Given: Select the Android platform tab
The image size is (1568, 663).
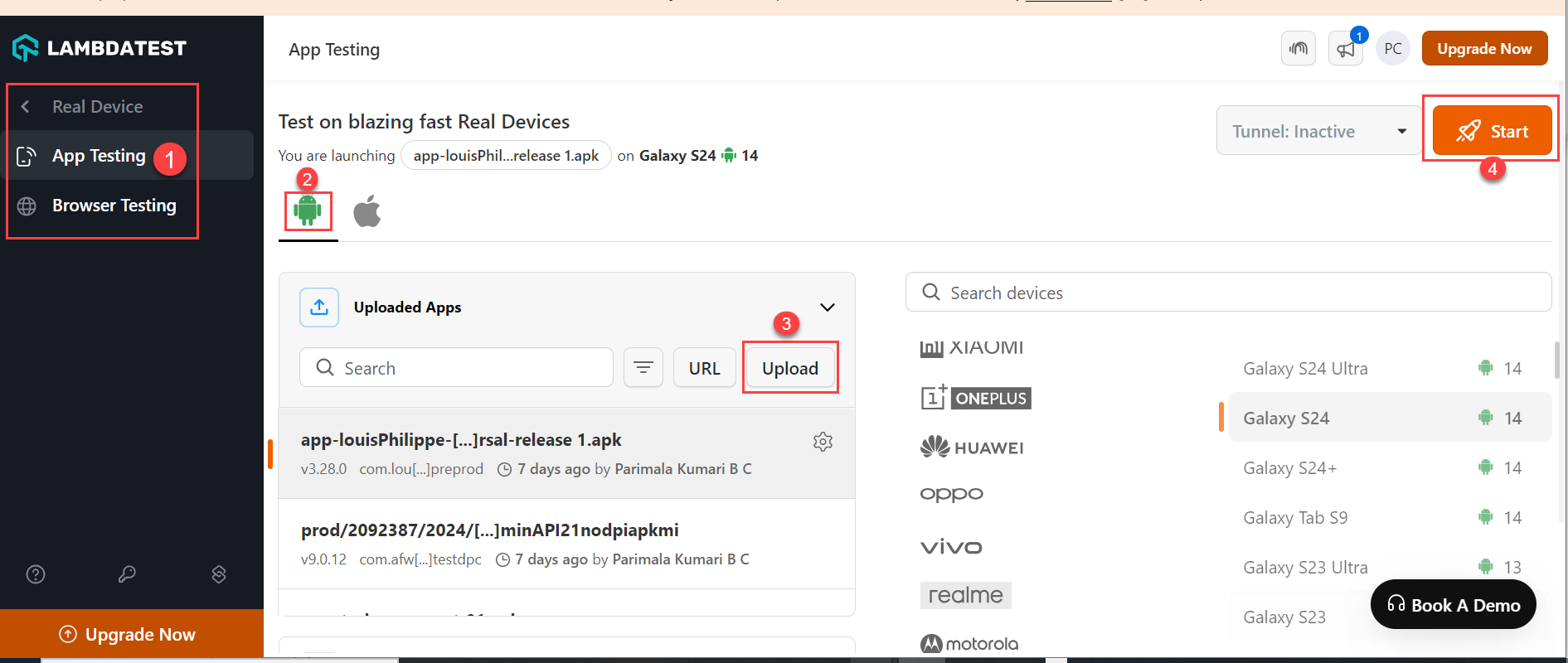Looking at the screenshot, I should pyautogui.click(x=308, y=211).
